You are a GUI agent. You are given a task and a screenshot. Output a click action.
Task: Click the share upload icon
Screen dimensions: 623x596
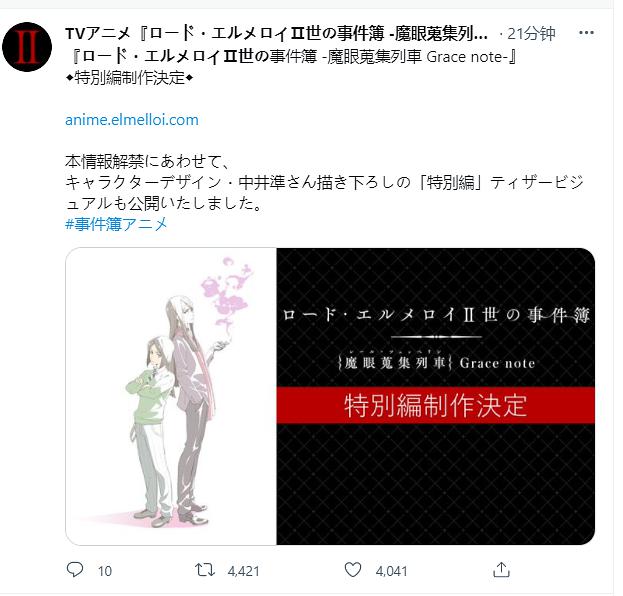click(501, 570)
